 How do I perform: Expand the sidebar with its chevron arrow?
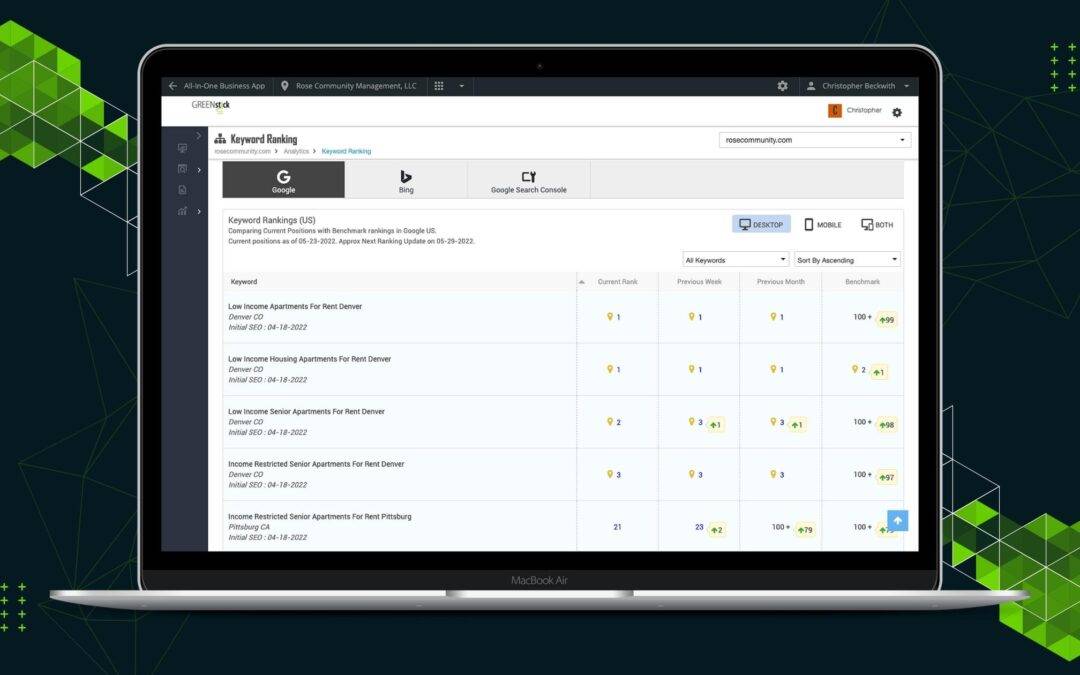(x=198, y=135)
